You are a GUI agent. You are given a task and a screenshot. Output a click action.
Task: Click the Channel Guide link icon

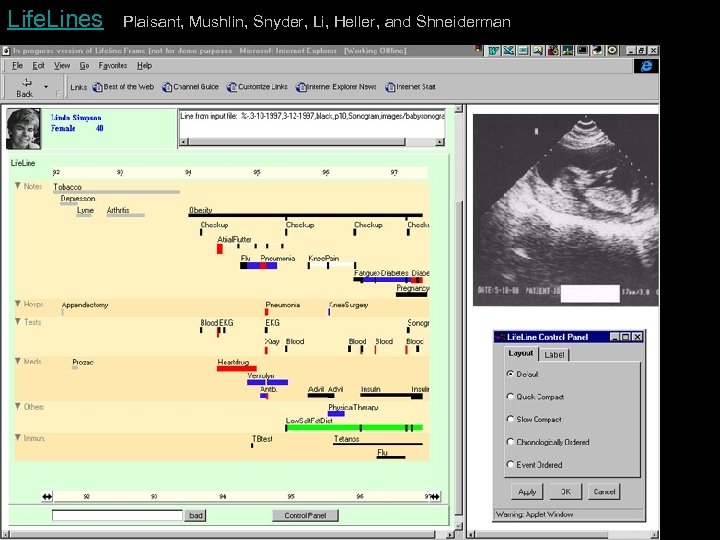(167, 87)
